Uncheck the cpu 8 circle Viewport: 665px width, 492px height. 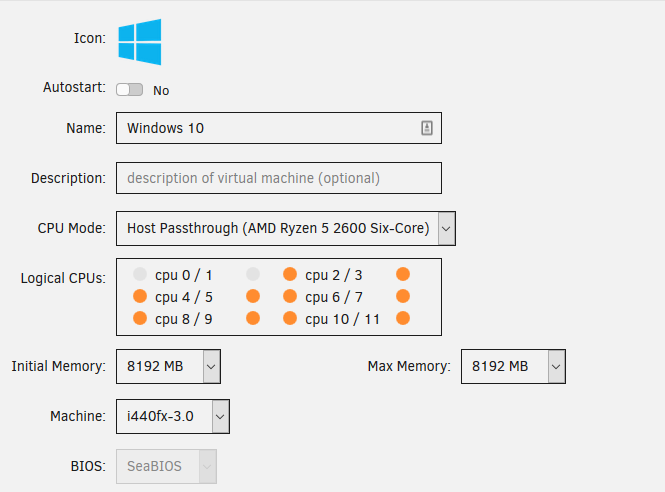click(140, 318)
